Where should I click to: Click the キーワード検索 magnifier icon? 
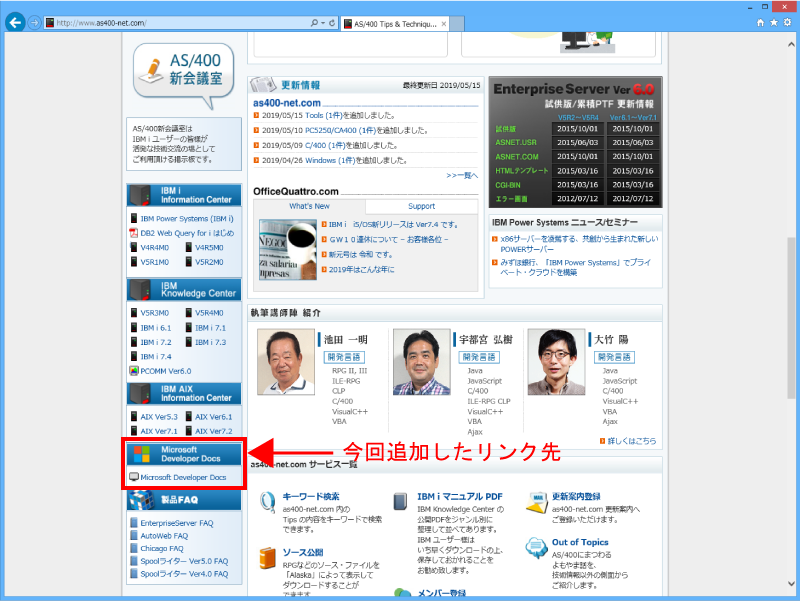pos(267,502)
